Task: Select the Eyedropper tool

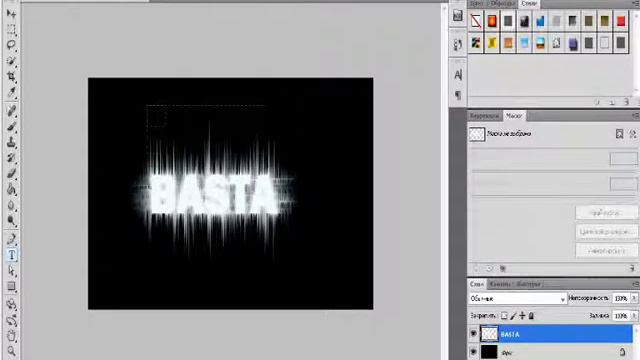Action: [x=11, y=92]
